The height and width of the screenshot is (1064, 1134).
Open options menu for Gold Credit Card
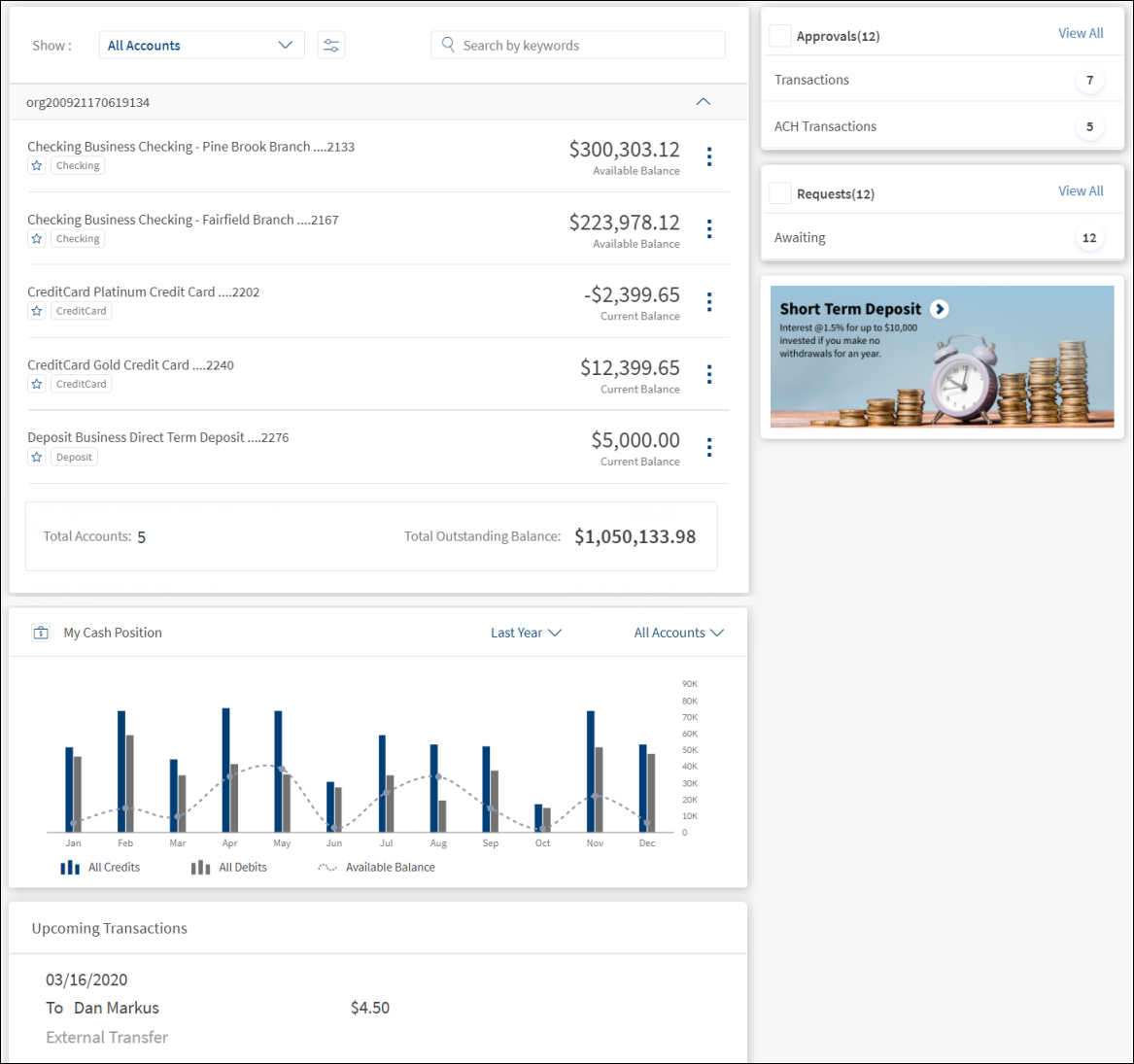(x=709, y=374)
